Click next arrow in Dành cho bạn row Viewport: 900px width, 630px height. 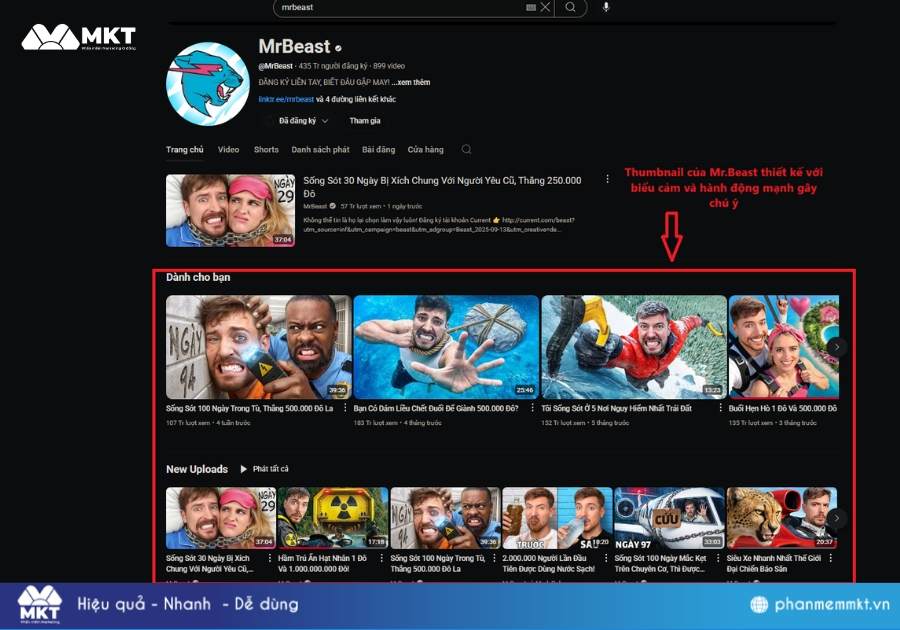point(837,347)
